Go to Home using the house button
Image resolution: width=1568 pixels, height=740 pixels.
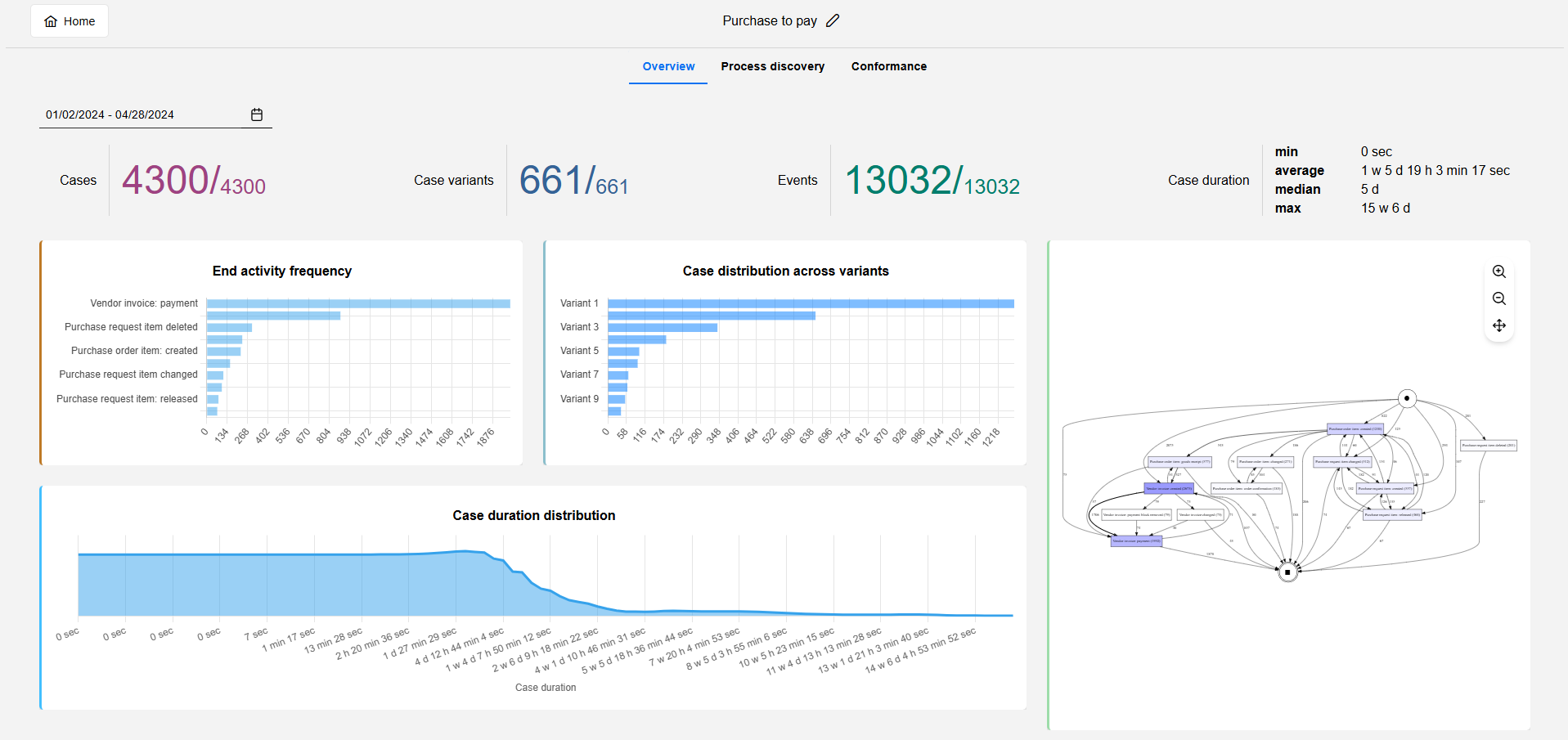70,21
